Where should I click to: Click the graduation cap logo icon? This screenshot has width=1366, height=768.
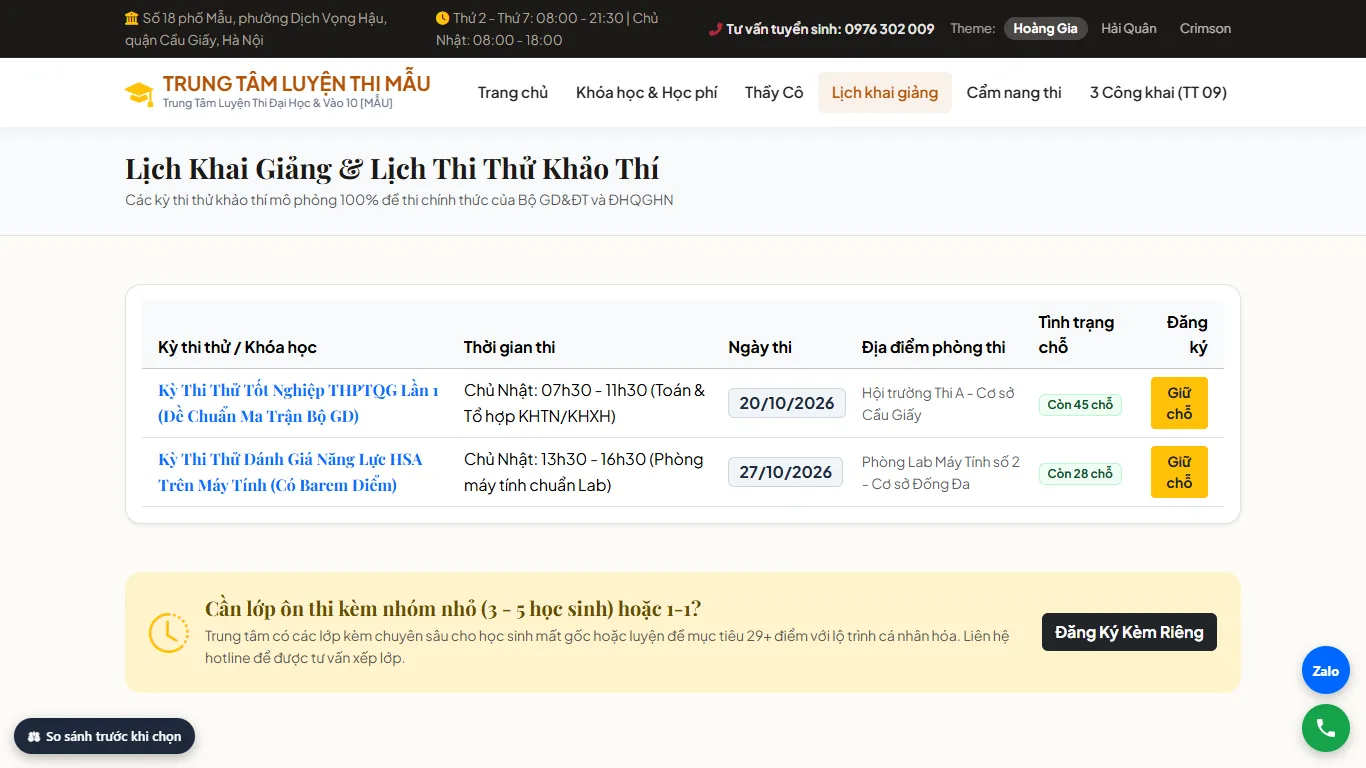(x=139, y=93)
